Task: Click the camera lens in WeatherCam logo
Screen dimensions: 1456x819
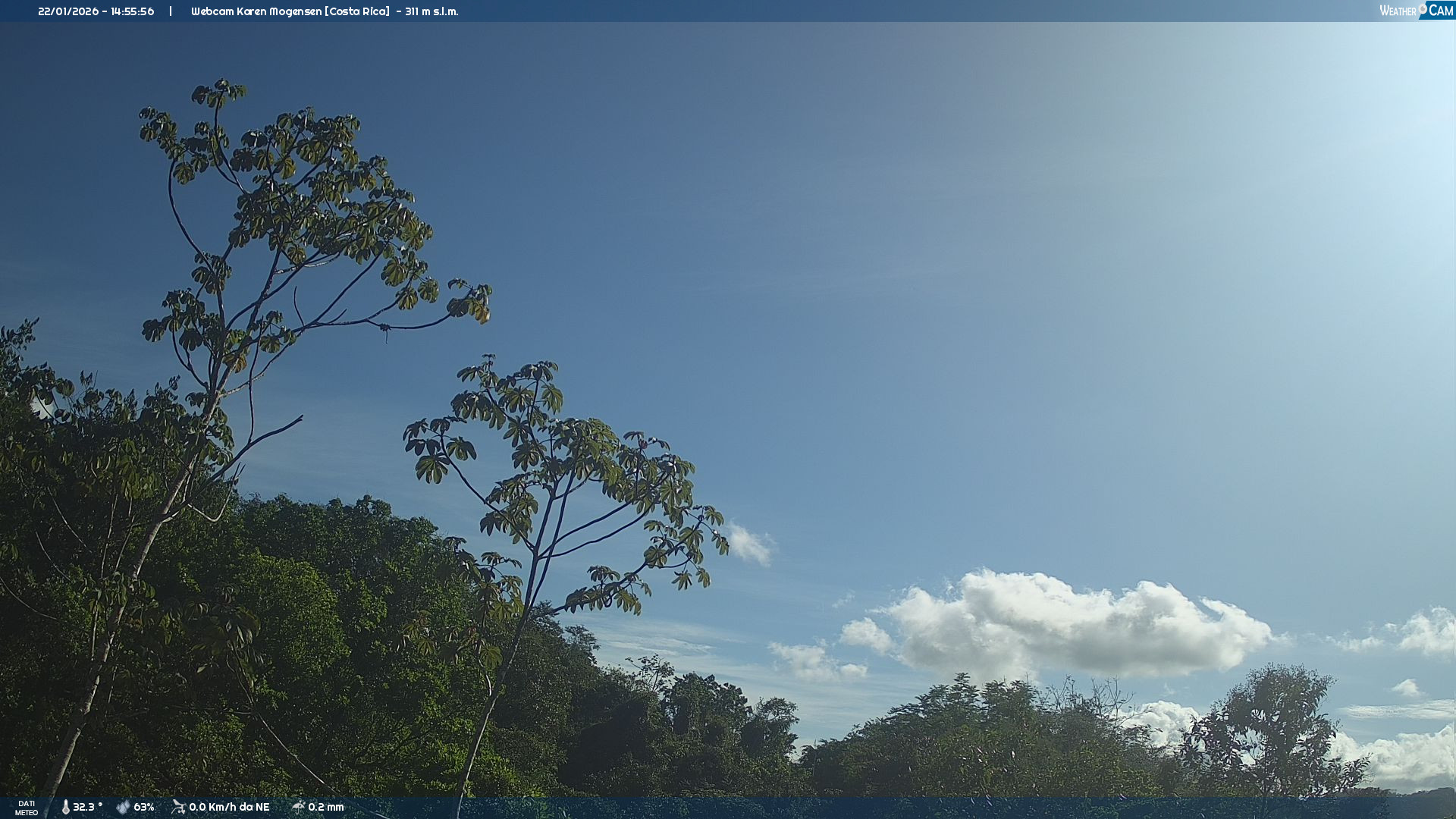Action: tap(1423, 8)
